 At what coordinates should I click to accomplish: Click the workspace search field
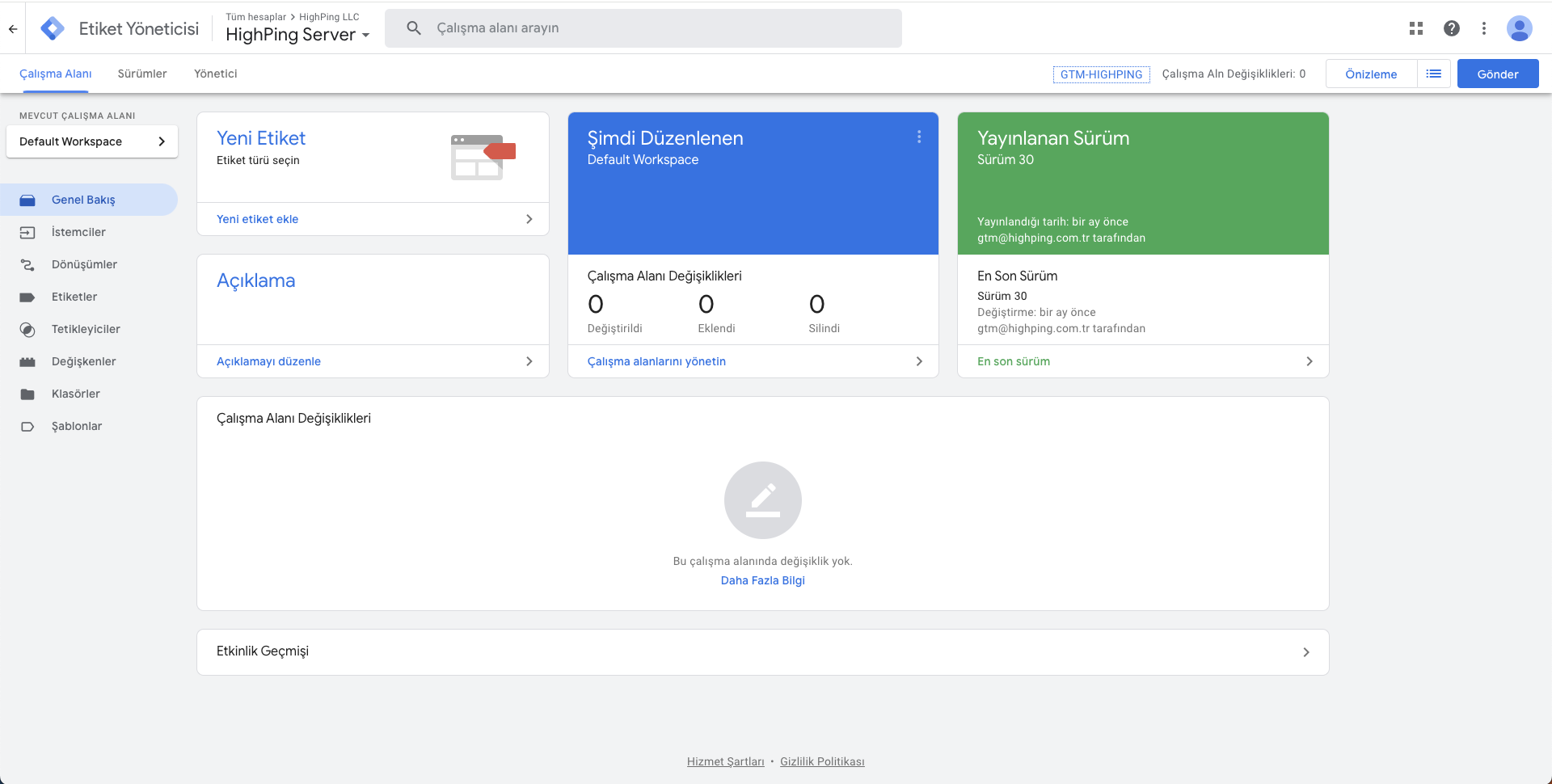pyautogui.click(x=643, y=27)
